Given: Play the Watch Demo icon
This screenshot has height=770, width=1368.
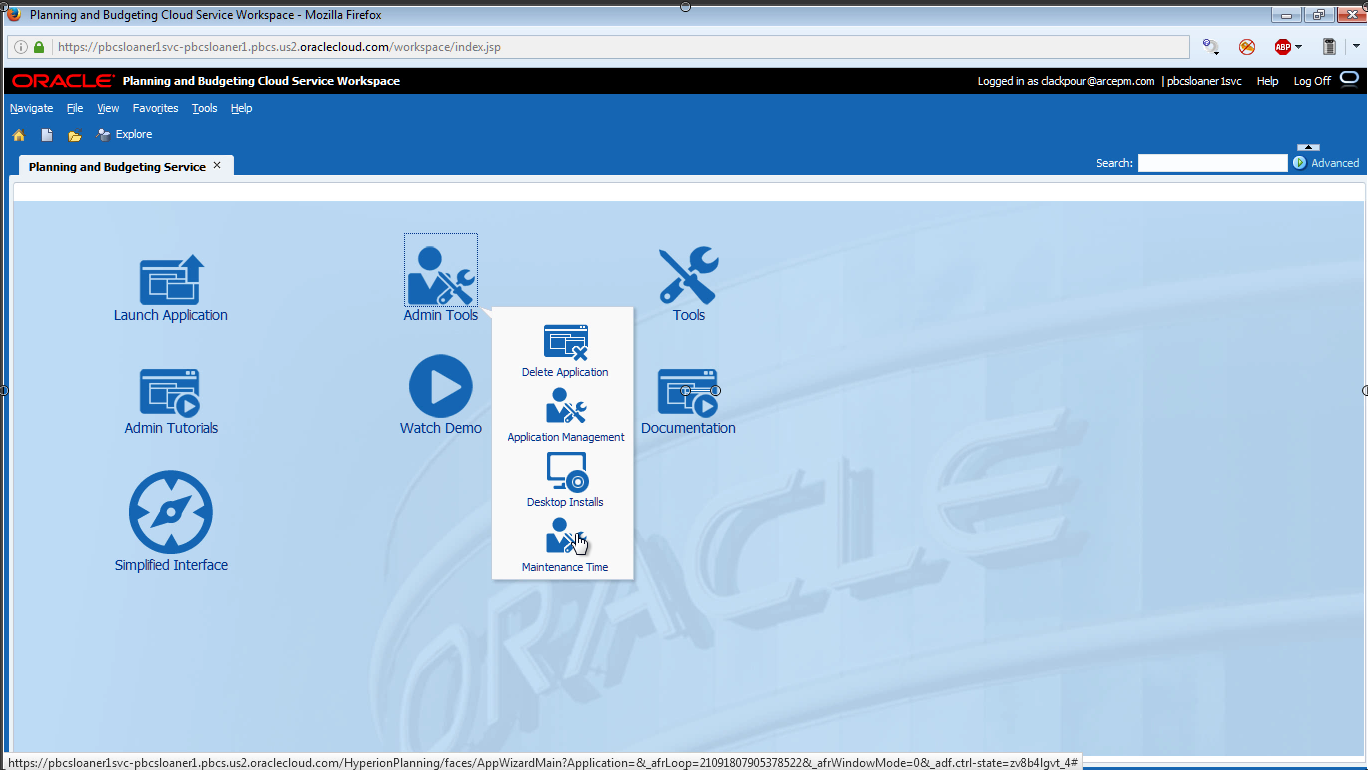Looking at the screenshot, I should (x=441, y=386).
